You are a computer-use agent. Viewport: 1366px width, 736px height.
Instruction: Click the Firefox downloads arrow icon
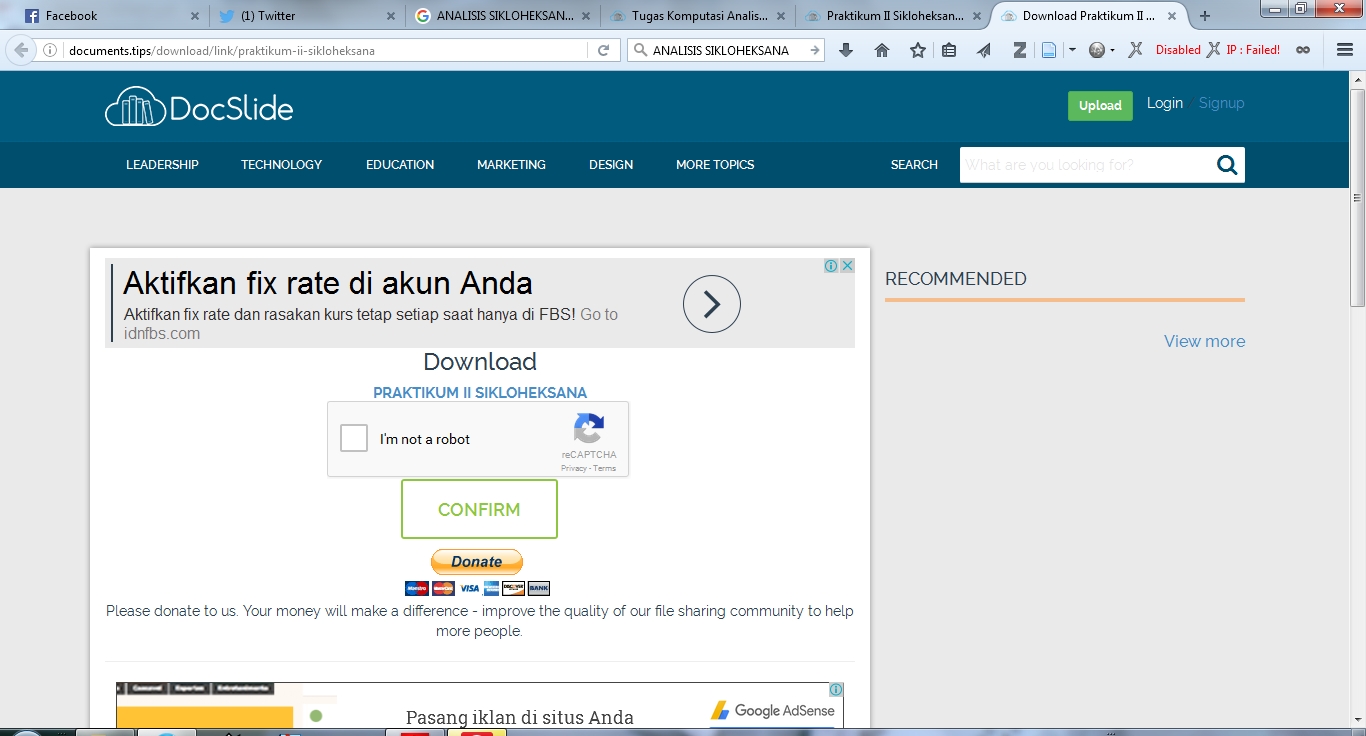(x=846, y=50)
